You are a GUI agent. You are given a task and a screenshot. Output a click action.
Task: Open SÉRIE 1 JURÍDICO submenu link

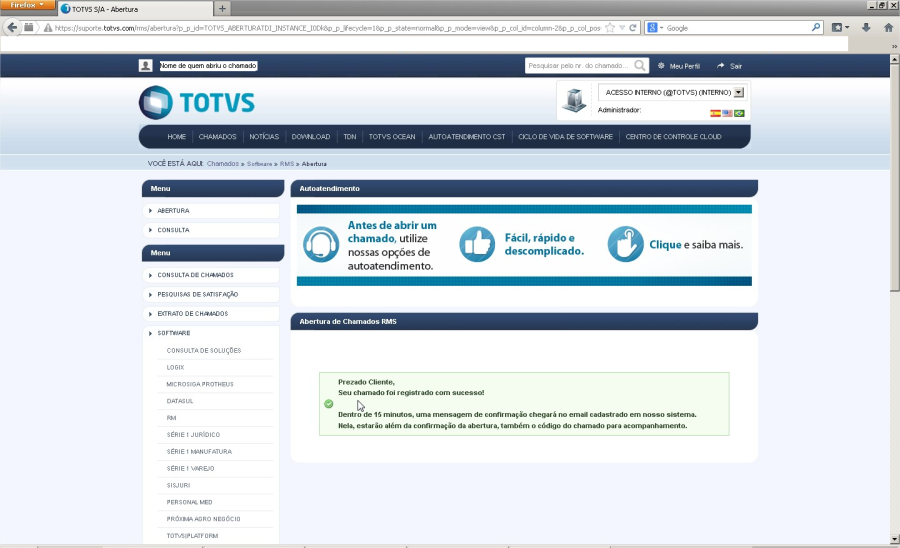click(x=193, y=435)
